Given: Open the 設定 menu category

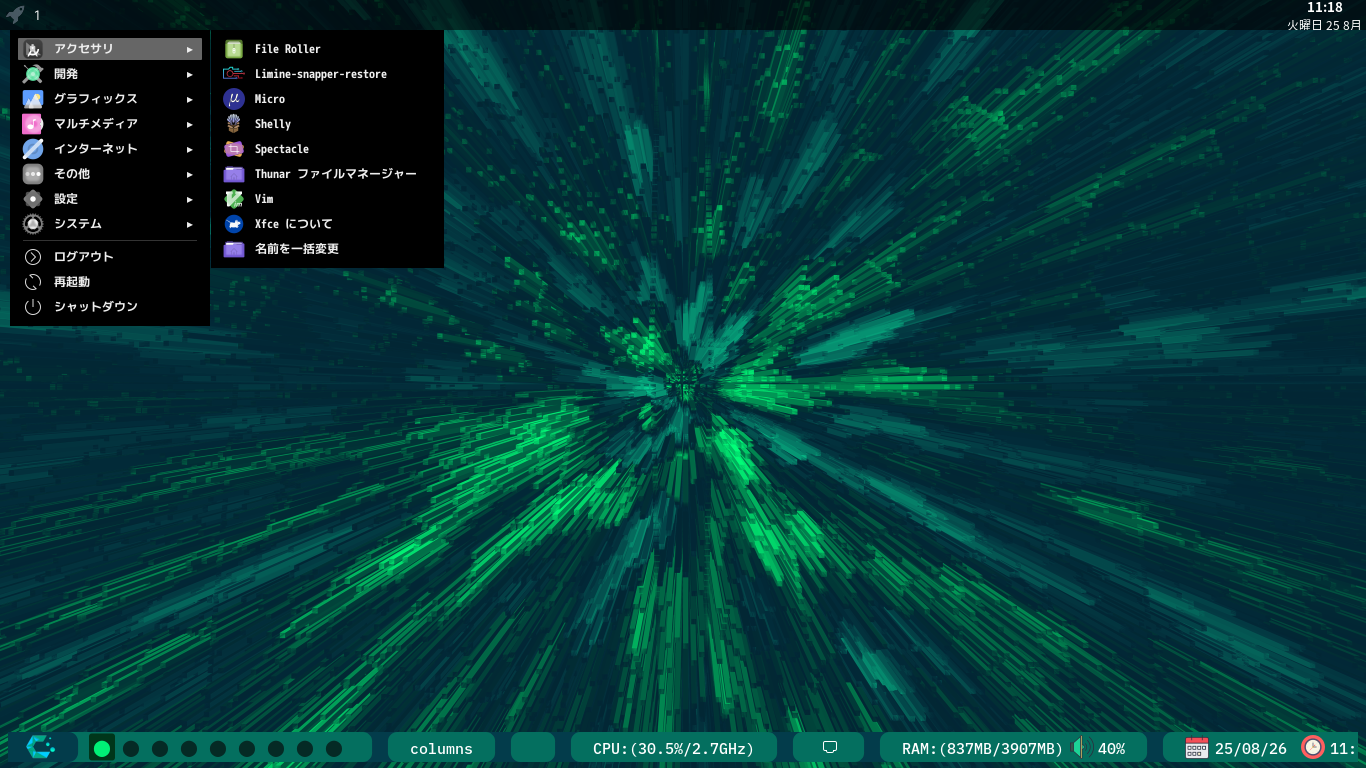Looking at the screenshot, I should pyautogui.click(x=110, y=199).
